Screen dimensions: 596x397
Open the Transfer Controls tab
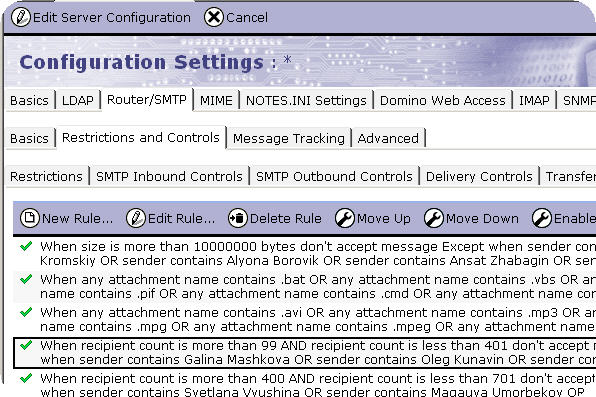pyautogui.click(x=569, y=176)
